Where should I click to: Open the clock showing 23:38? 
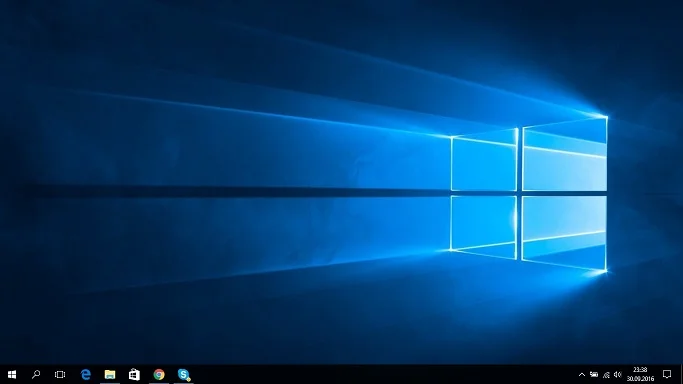[640, 374]
